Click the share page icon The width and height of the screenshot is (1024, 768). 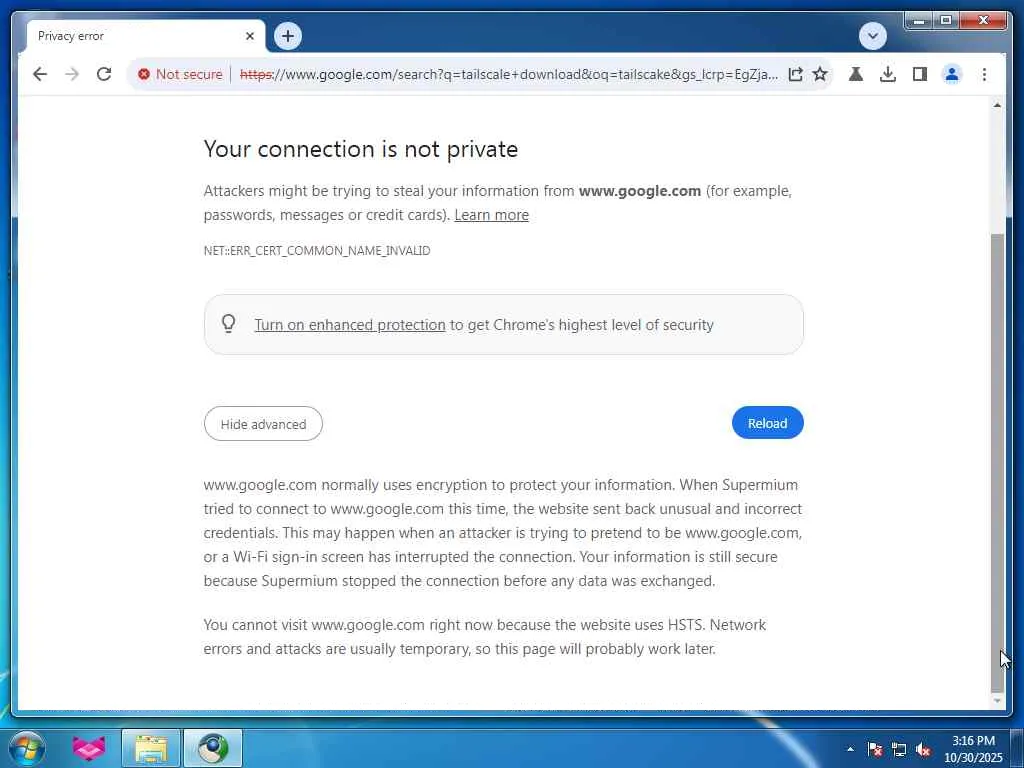click(x=795, y=74)
